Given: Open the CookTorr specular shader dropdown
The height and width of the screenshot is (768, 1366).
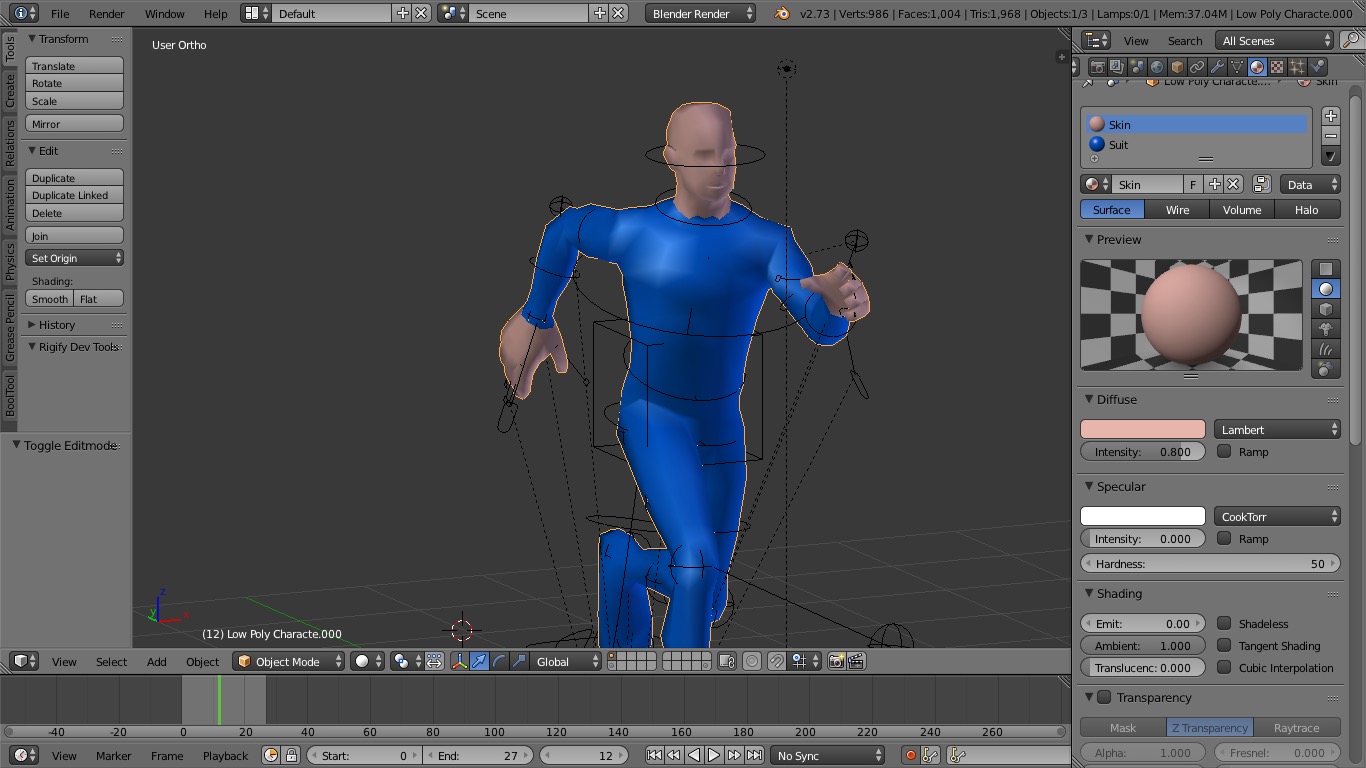Looking at the screenshot, I should 1277,516.
